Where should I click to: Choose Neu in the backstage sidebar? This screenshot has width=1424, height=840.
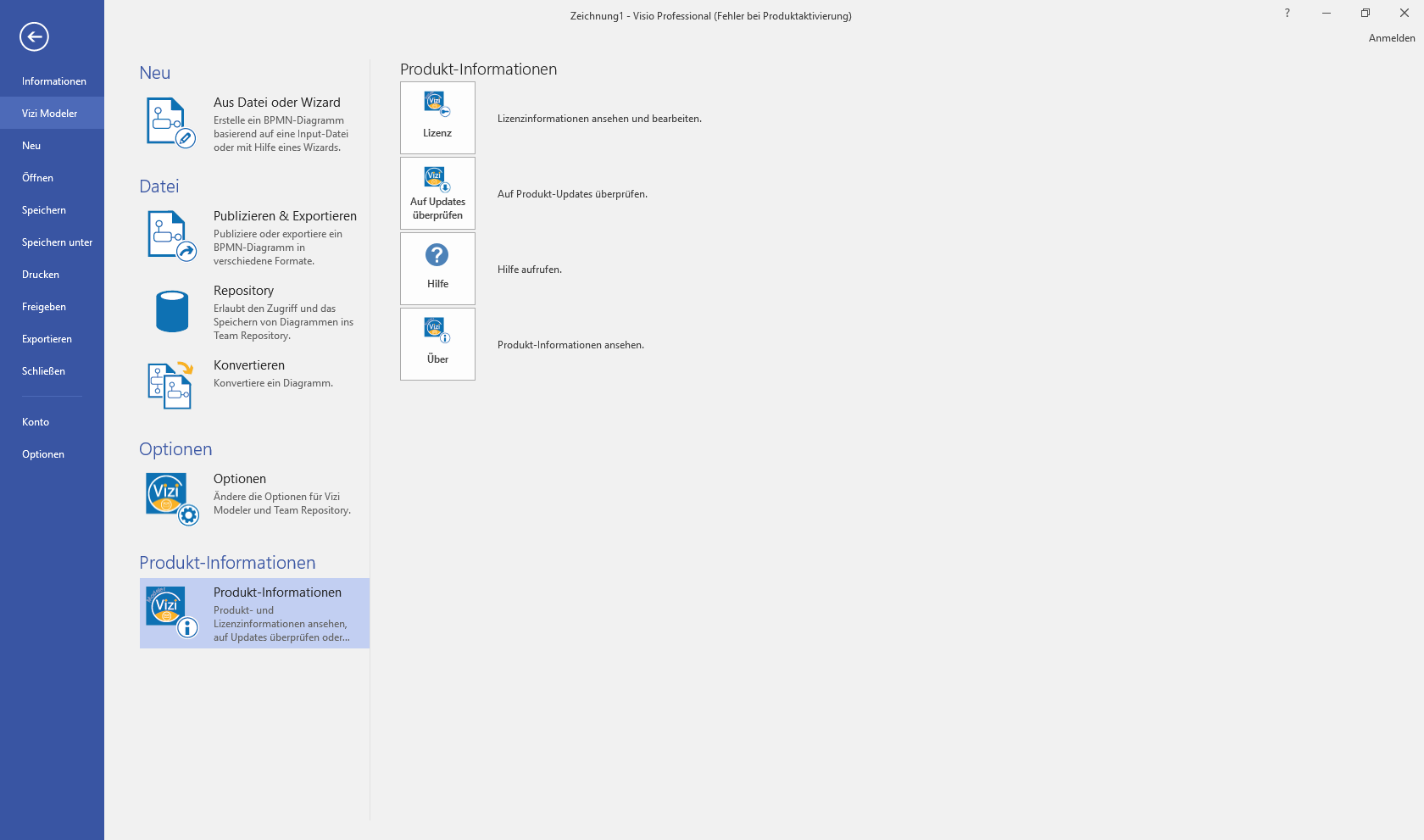pos(52,146)
